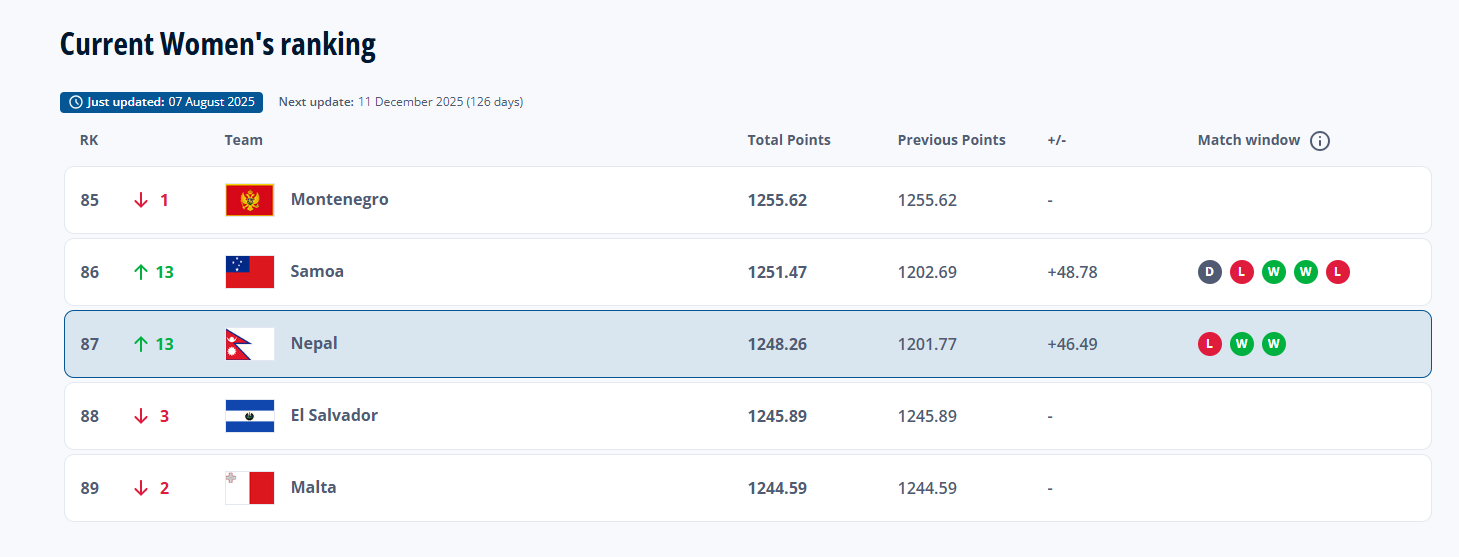Click the RK column header
Image resolution: width=1459 pixels, height=557 pixels.
point(89,140)
